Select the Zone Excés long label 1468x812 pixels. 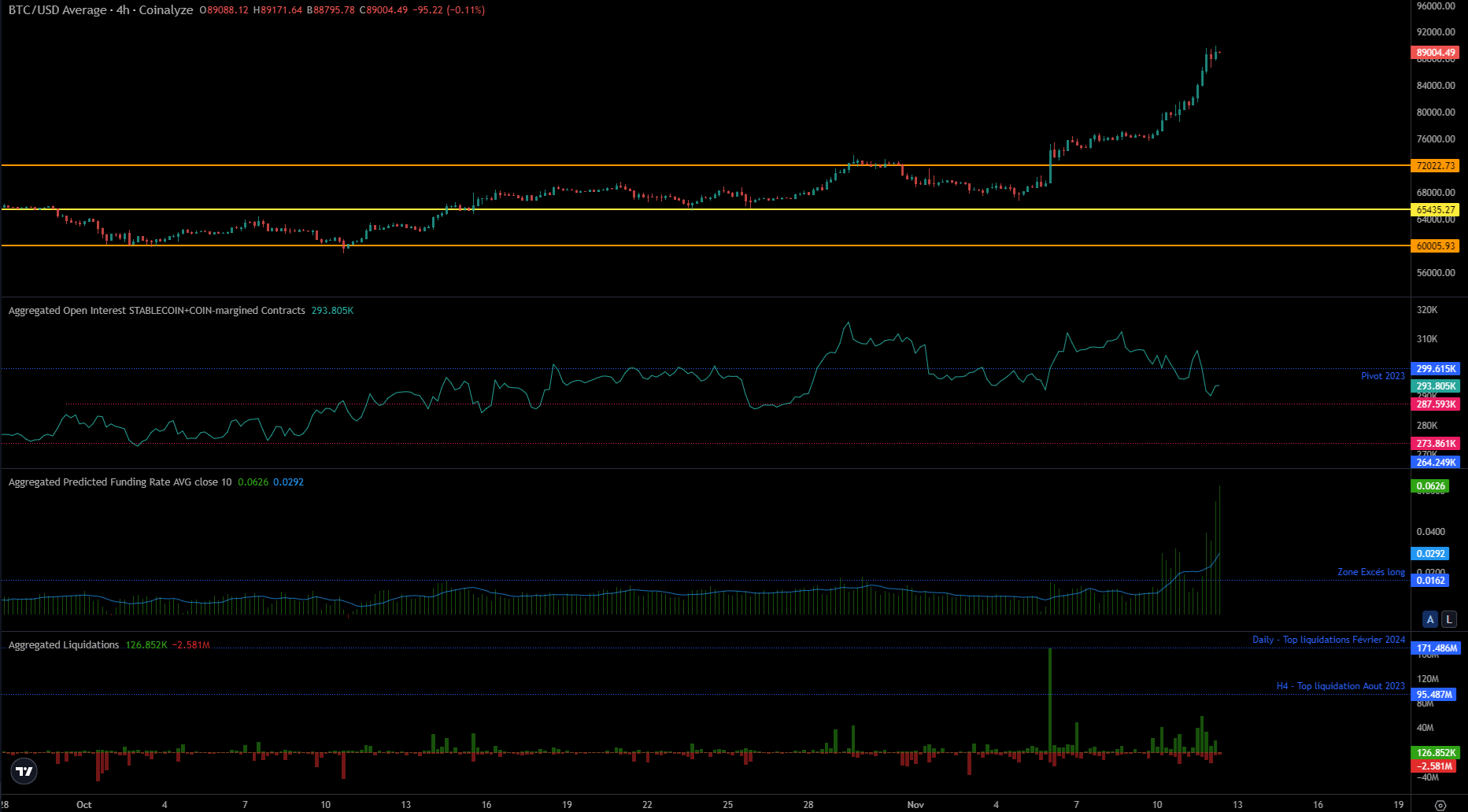[1370, 572]
